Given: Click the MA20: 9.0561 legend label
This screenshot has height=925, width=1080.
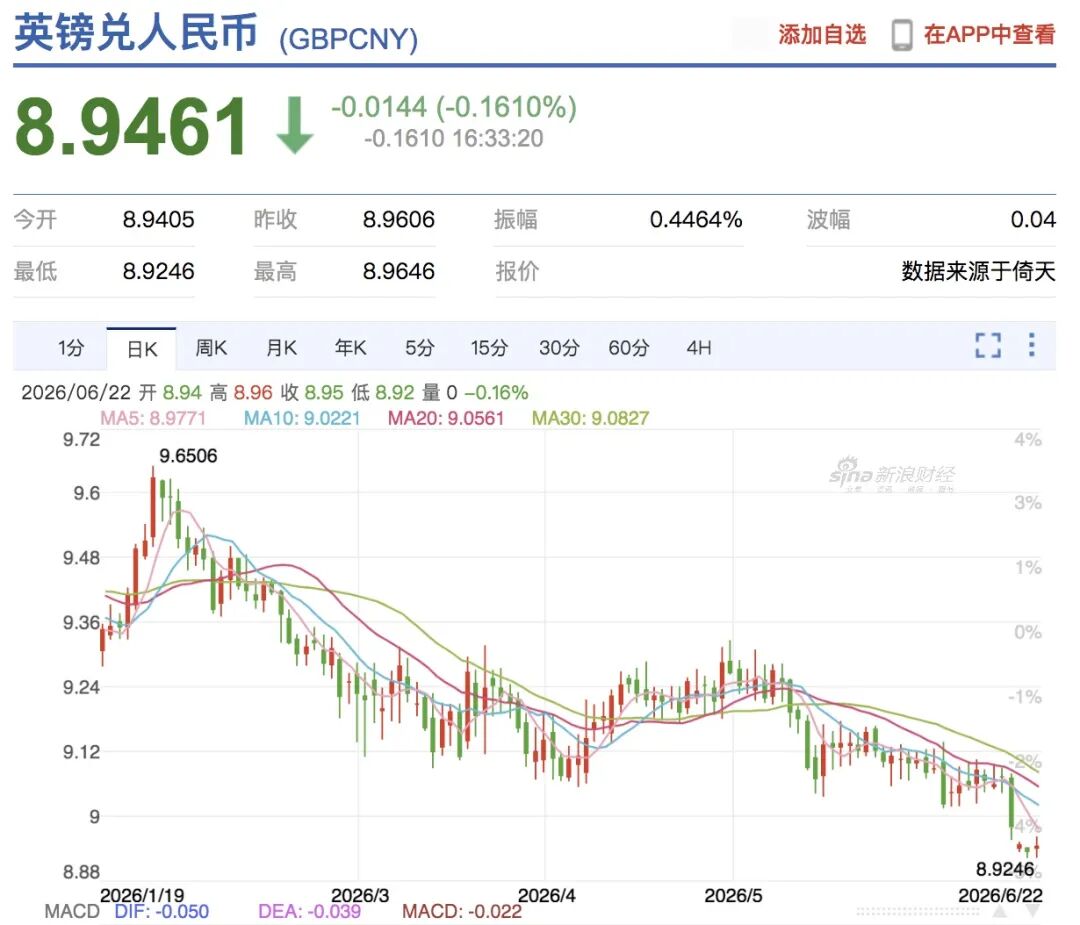Looking at the screenshot, I should [x=446, y=418].
